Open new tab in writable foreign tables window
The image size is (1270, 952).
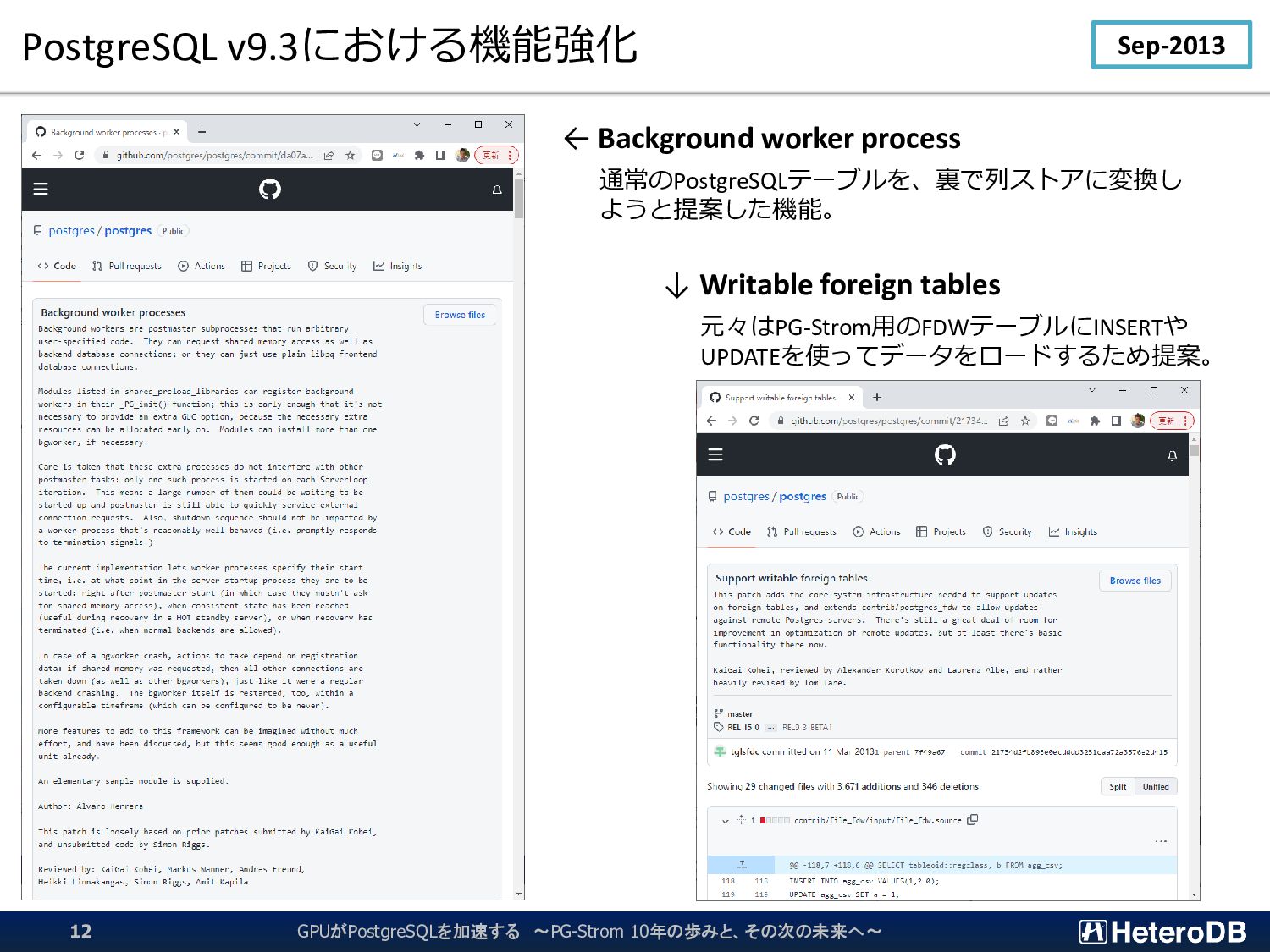(x=877, y=397)
